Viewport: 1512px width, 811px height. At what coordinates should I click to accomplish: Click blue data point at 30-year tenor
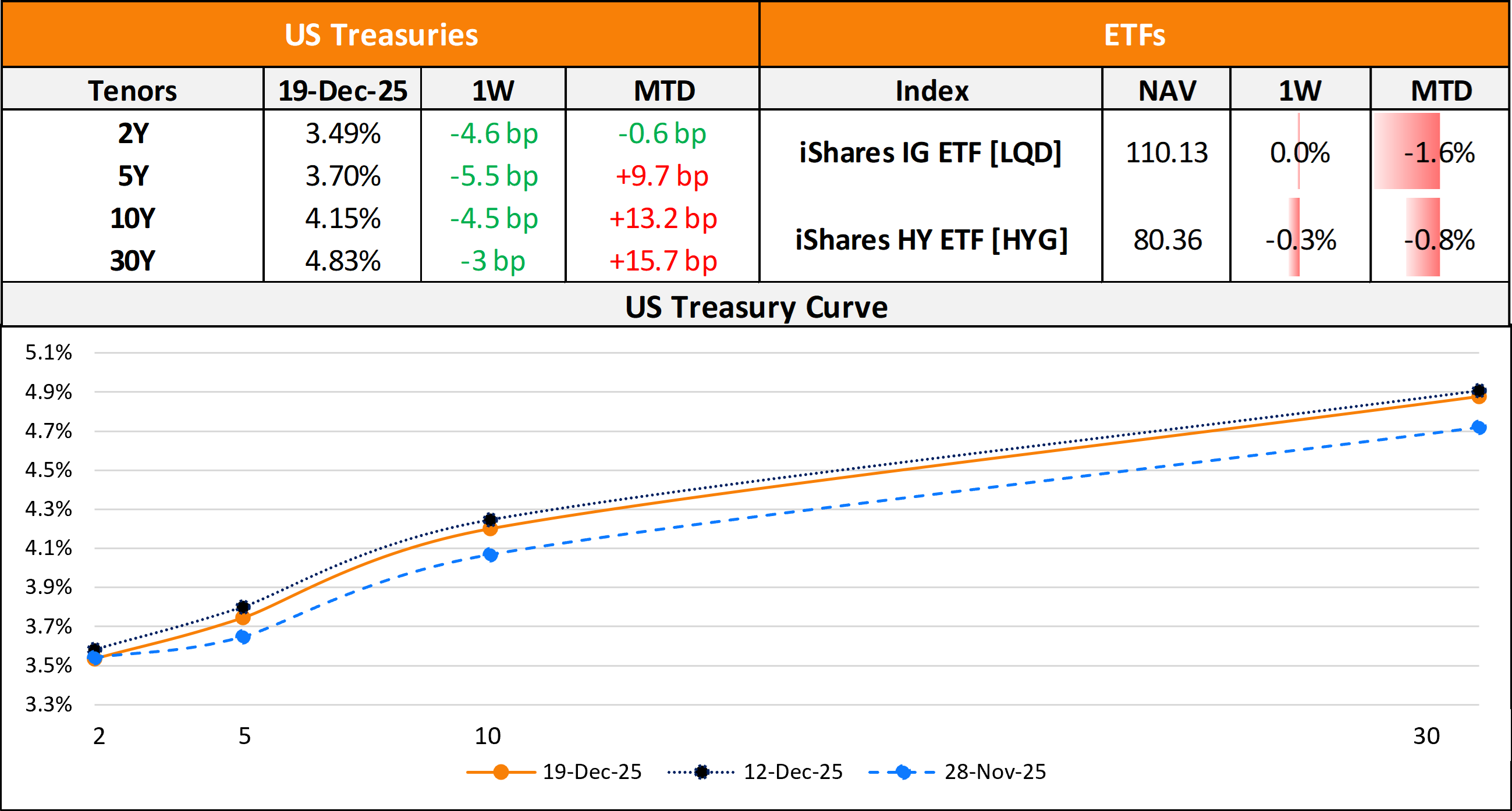[1479, 427]
